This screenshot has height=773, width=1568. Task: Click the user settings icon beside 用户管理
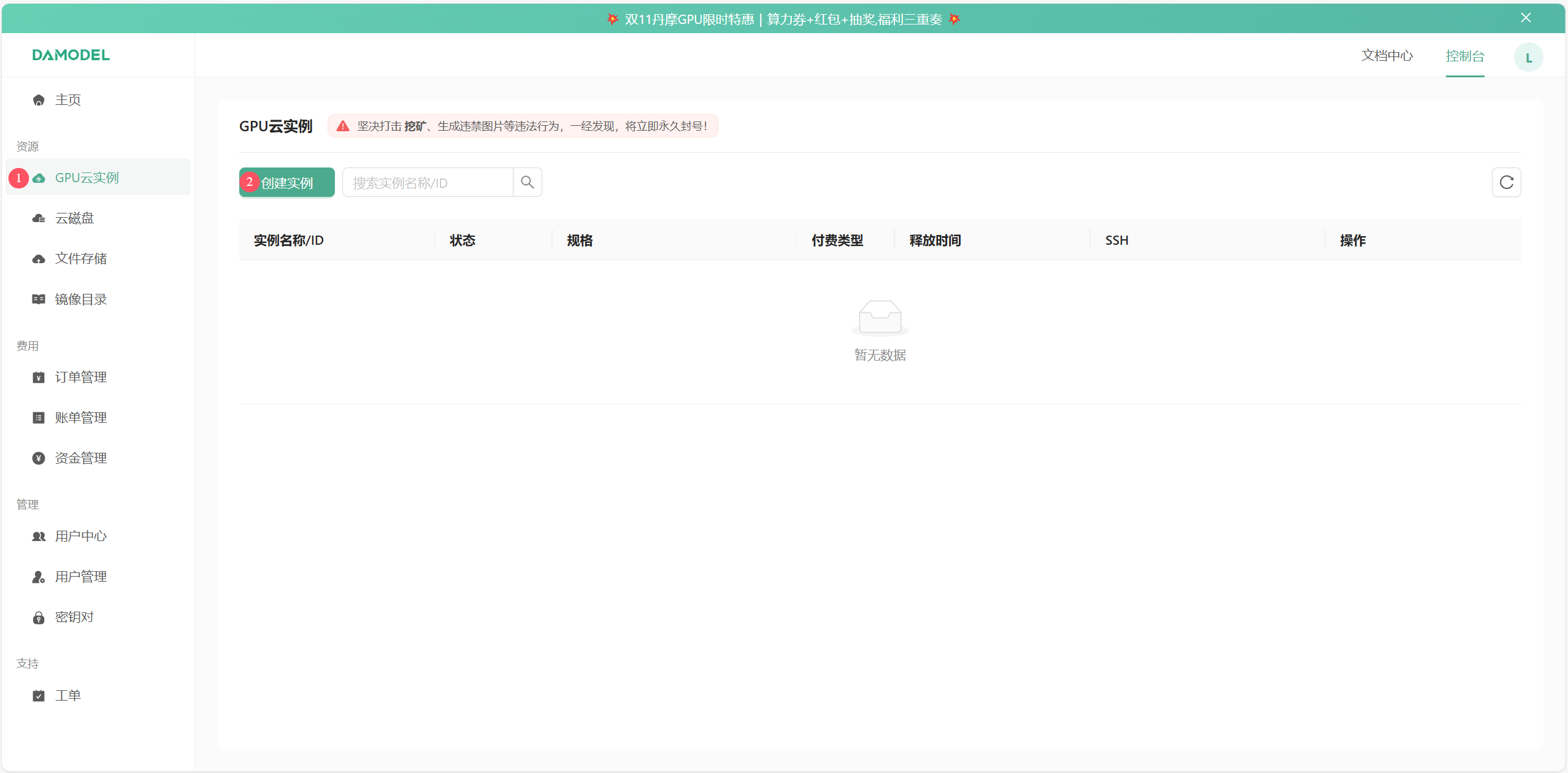tap(39, 577)
